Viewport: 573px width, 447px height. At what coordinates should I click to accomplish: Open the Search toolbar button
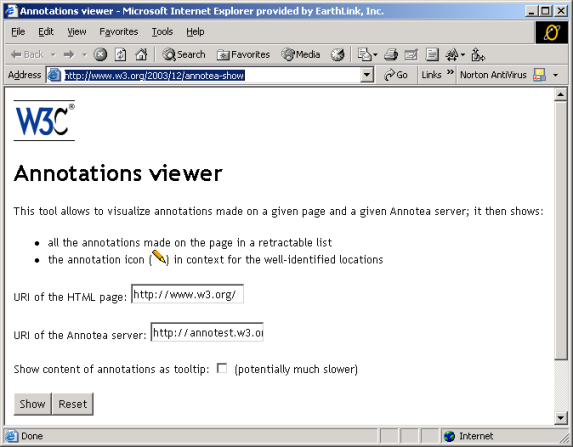tap(184, 55)
